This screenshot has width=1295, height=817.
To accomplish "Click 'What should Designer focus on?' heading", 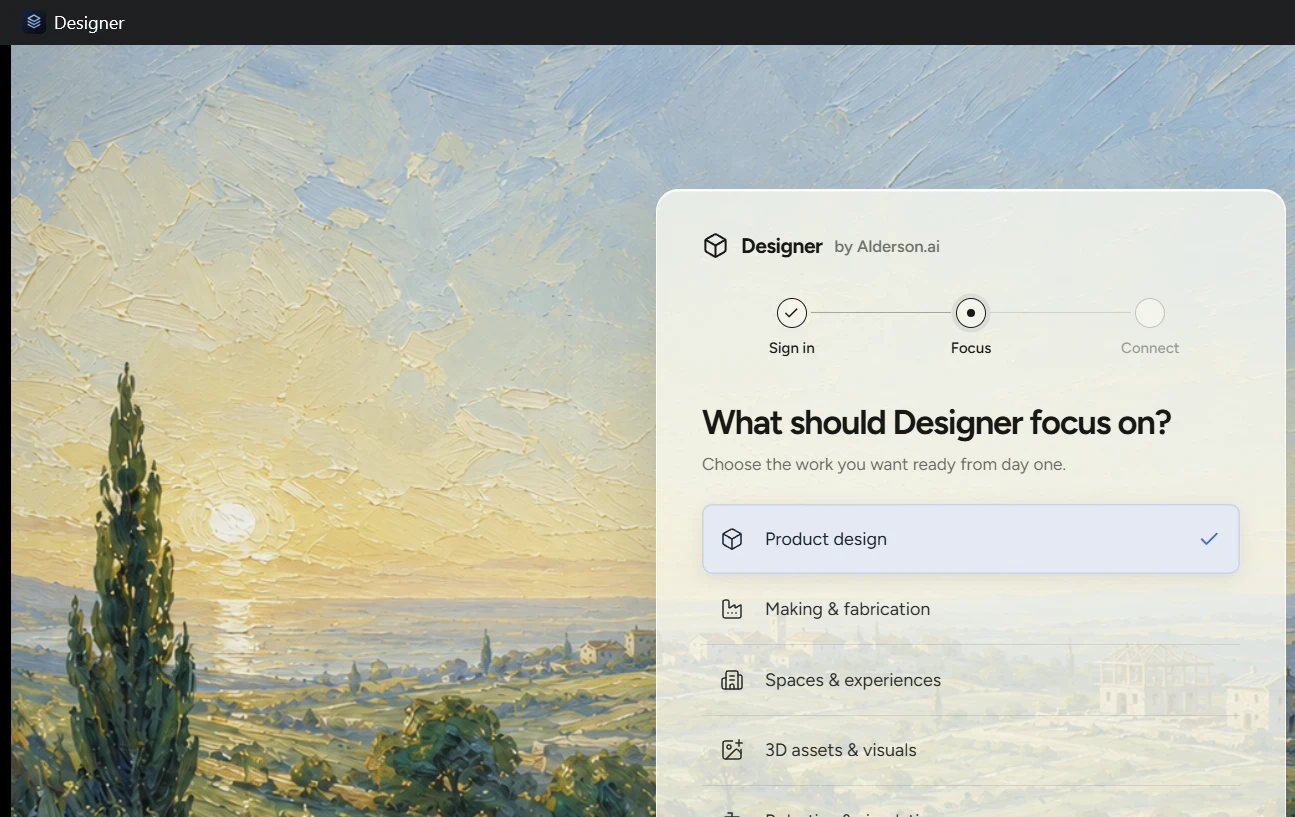I will (x=936, y=422).
